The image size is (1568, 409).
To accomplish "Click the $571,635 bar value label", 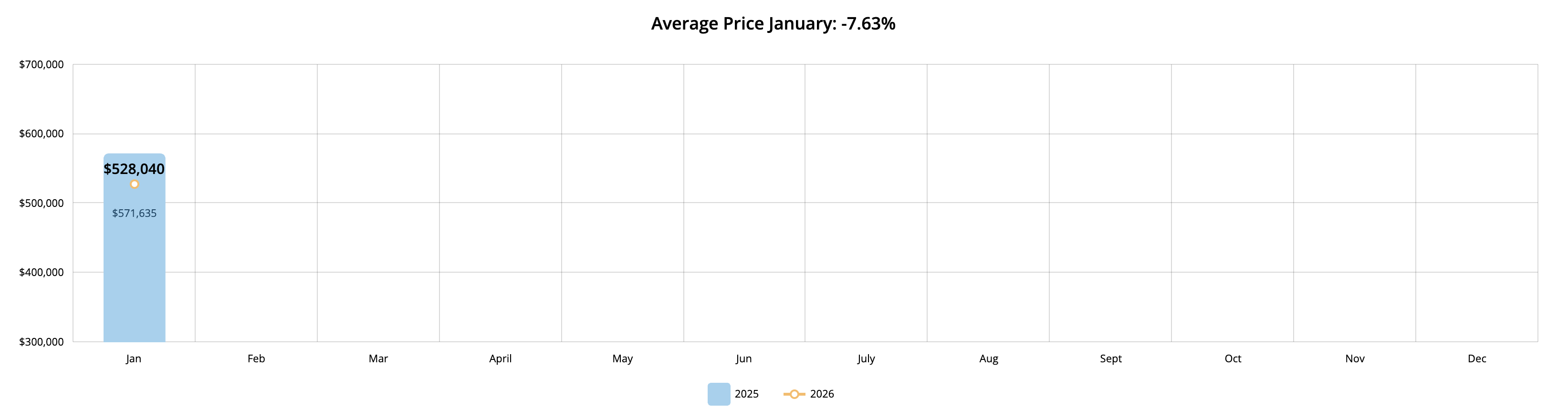I will [135, 213].
